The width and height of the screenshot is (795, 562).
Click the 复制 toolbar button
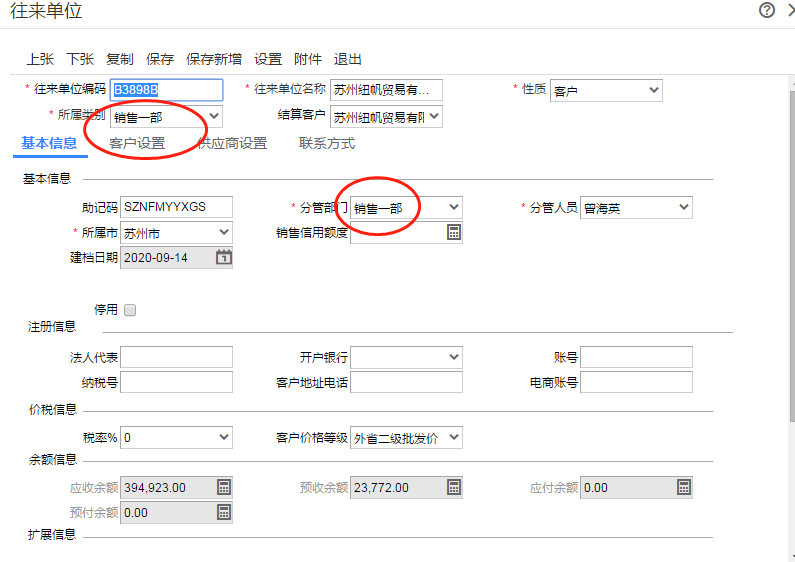point(120,59)
